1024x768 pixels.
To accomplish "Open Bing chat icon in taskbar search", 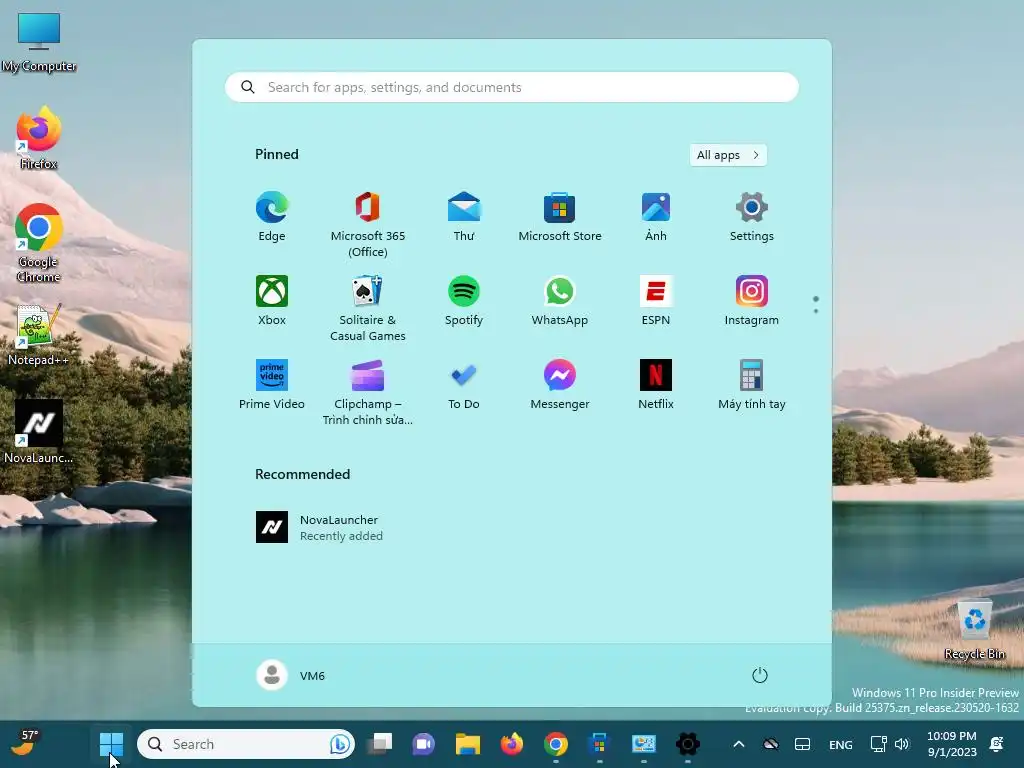I will pyautogui.click(x=340, y=744).
